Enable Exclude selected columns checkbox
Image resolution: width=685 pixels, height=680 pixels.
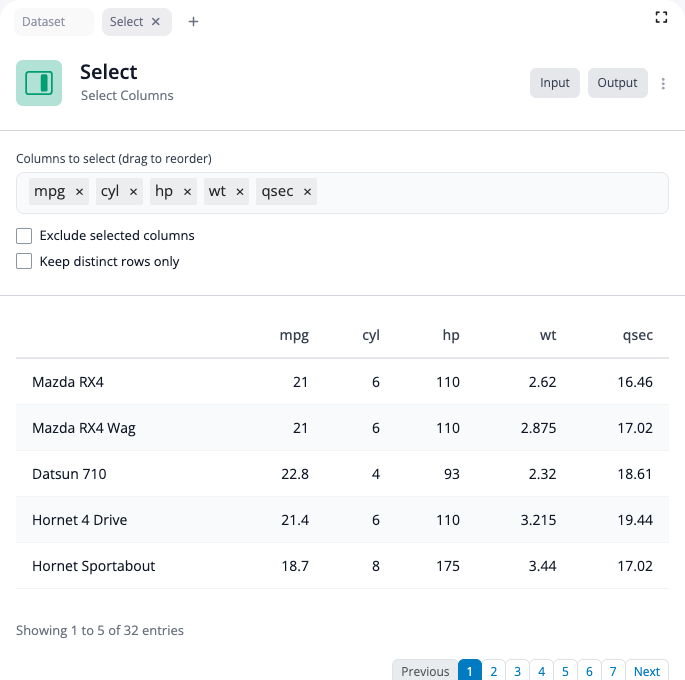24,236
